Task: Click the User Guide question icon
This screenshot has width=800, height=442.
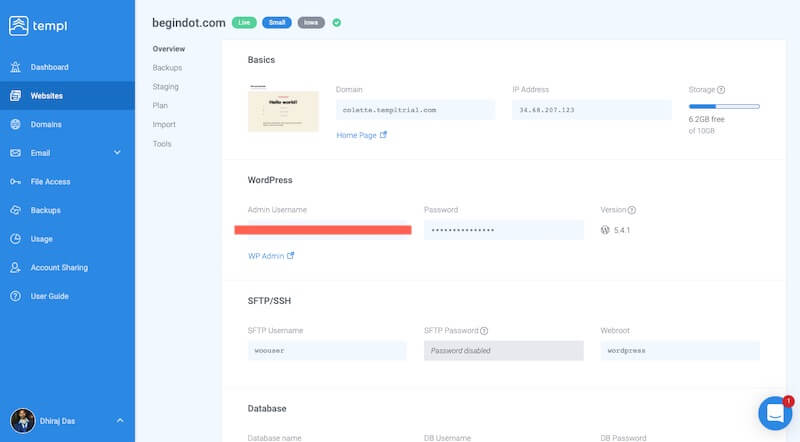Action: [15, 296]
